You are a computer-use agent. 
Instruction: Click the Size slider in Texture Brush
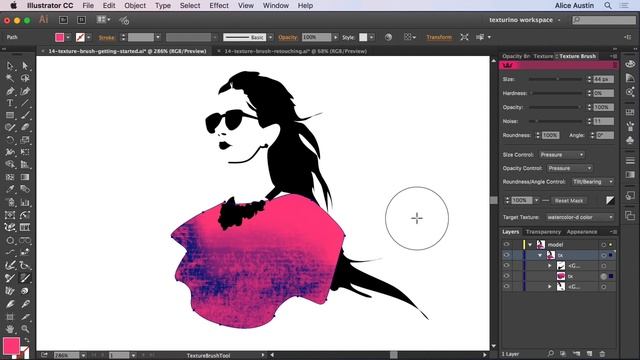point(557,79)
